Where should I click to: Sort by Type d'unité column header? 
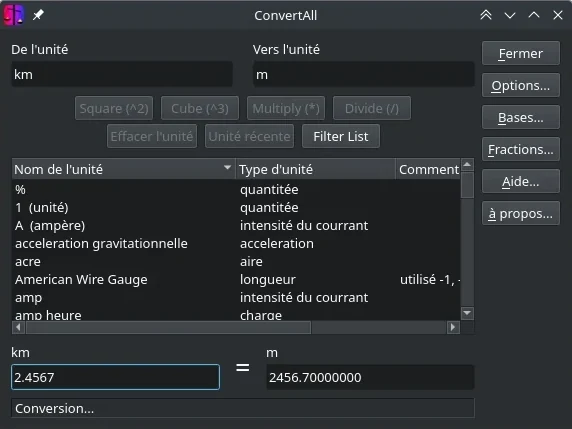click(316, 169)
